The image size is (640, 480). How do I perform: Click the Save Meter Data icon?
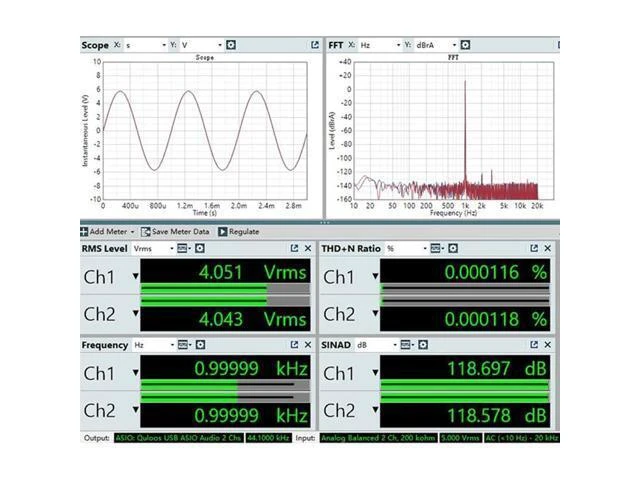pos(145,232)
